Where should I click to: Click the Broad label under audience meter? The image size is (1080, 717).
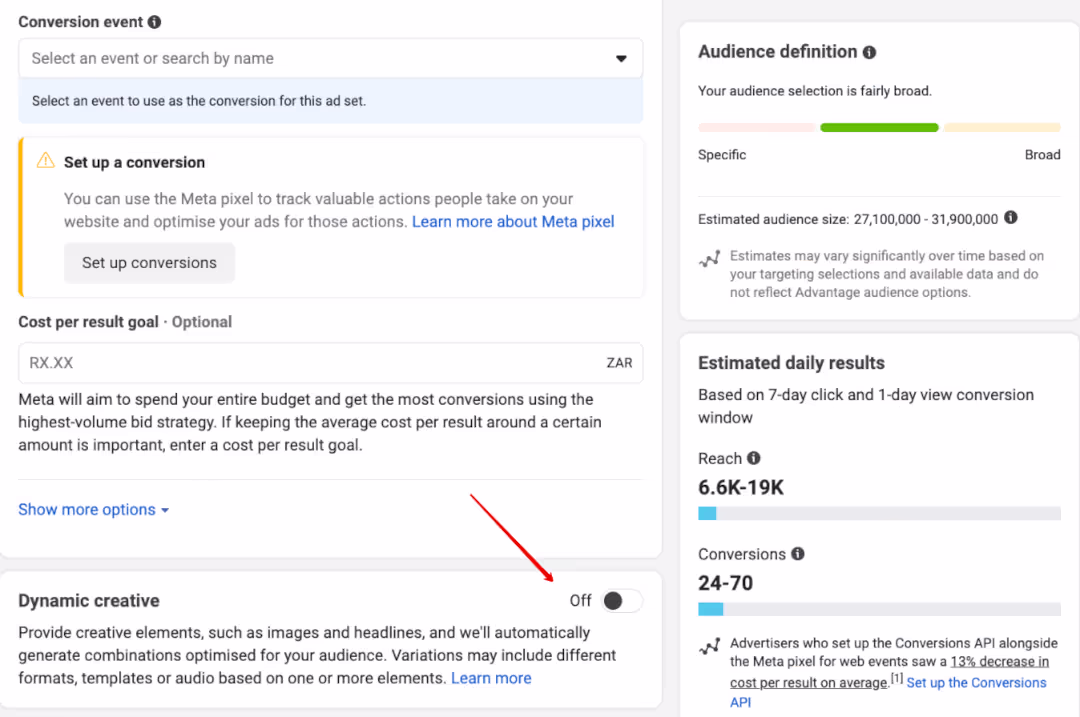click(1043, 155)
